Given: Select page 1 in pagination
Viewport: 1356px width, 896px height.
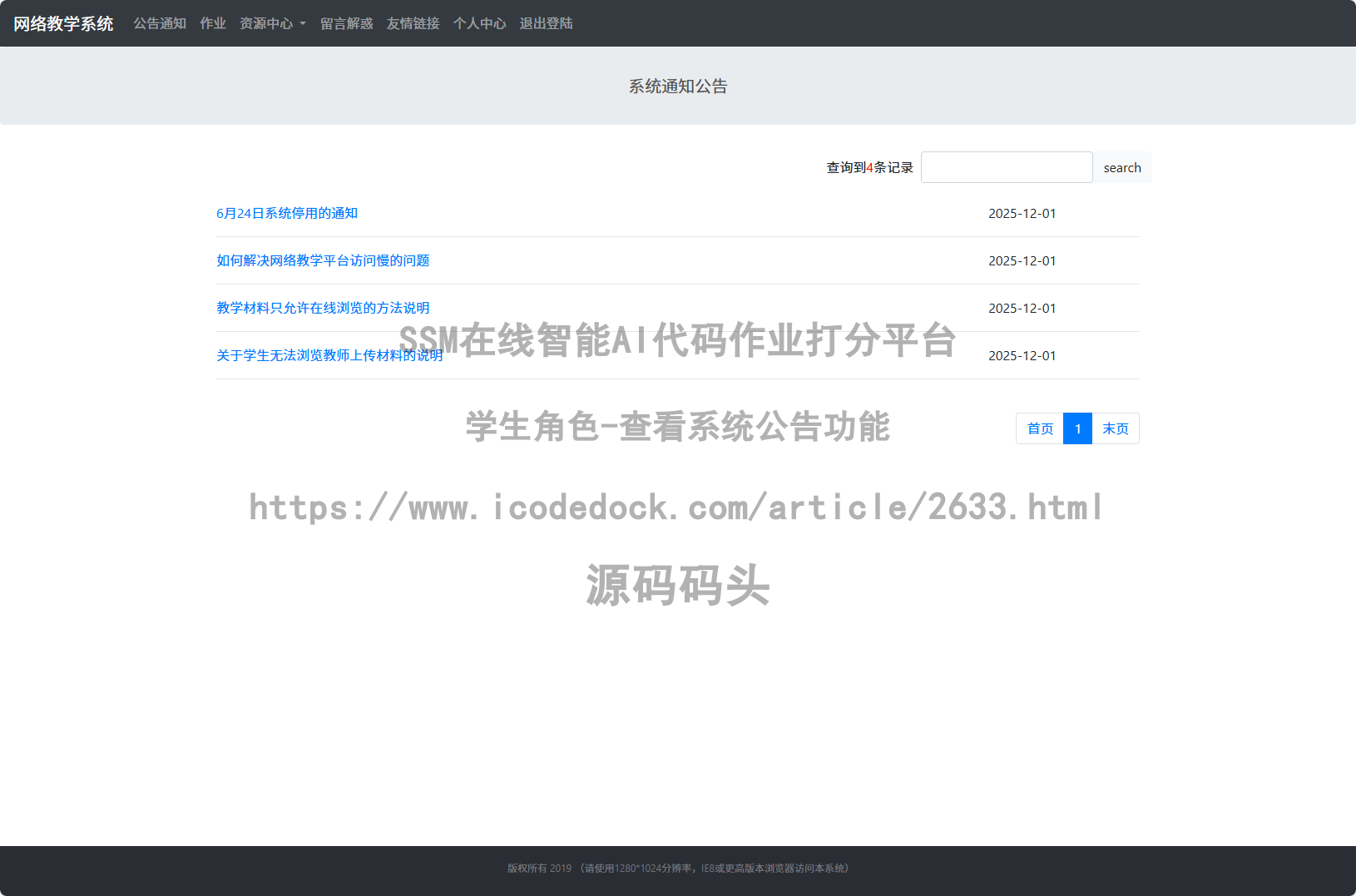Looking at the screenshot, I should point(1077,428).
